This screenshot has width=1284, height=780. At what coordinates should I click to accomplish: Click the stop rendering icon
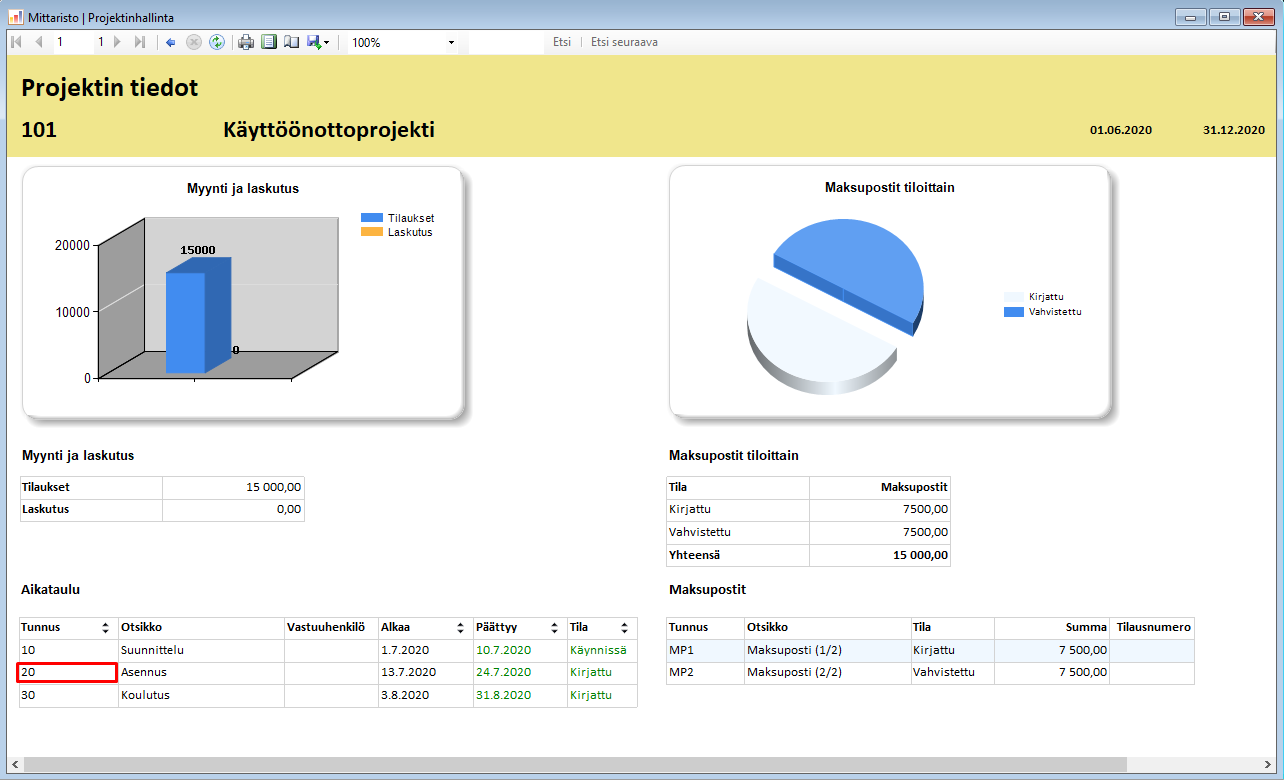(x=194, y=42)
